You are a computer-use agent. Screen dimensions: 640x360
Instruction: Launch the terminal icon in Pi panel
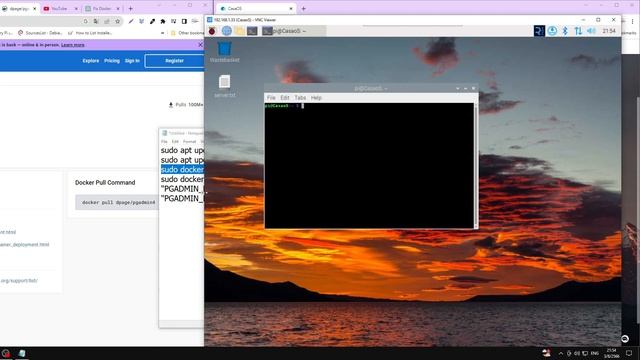tap(252, 31)
